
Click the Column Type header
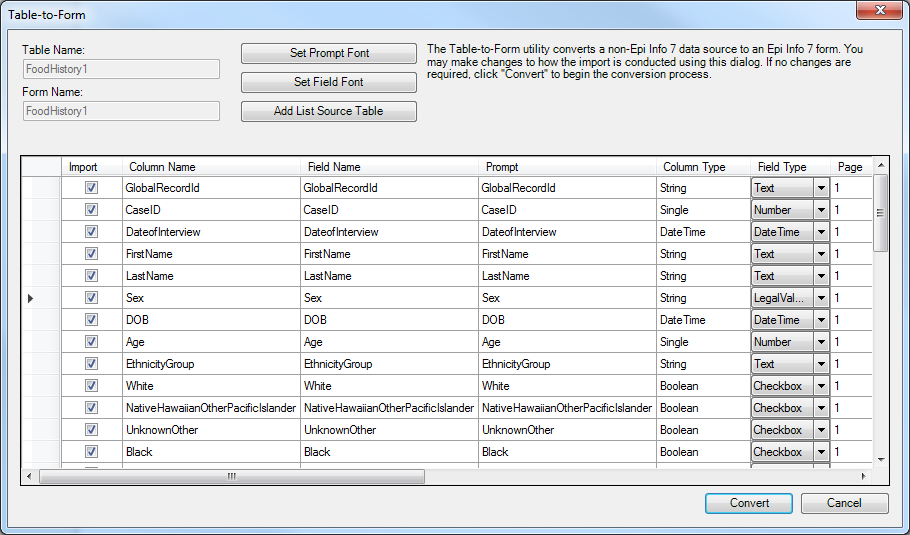[703, 167]
